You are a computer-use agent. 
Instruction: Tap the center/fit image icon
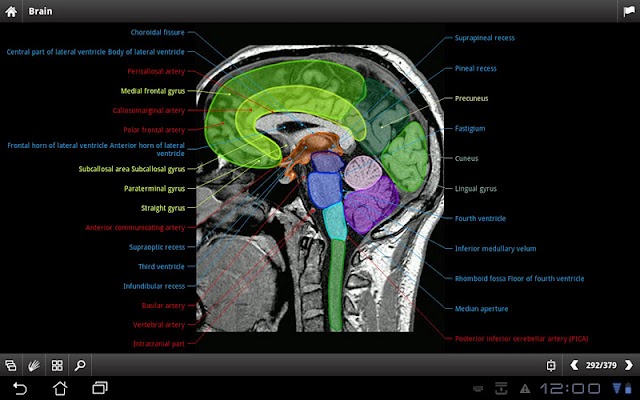(x=551, y=365)
